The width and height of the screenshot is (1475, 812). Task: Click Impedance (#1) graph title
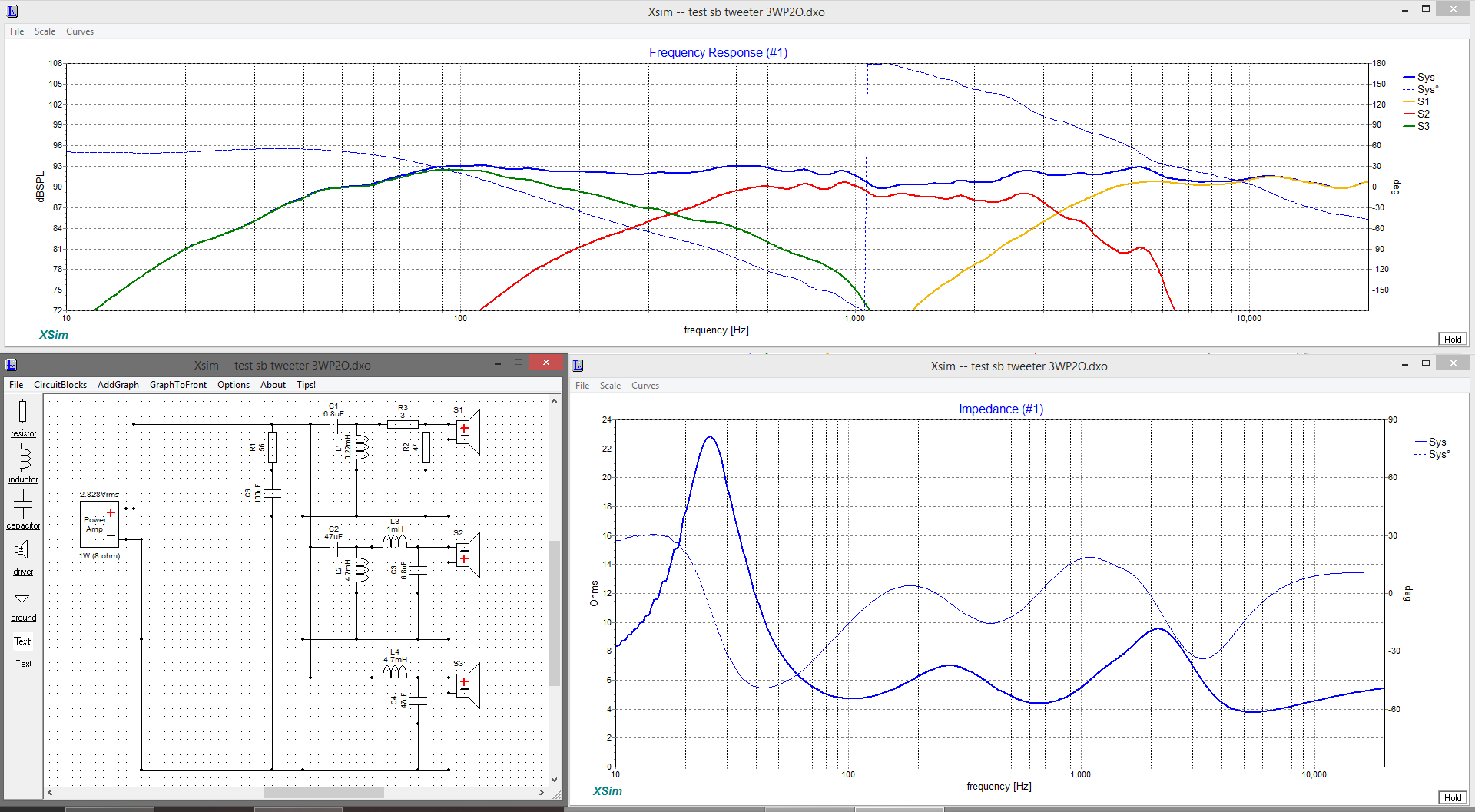1001,409
